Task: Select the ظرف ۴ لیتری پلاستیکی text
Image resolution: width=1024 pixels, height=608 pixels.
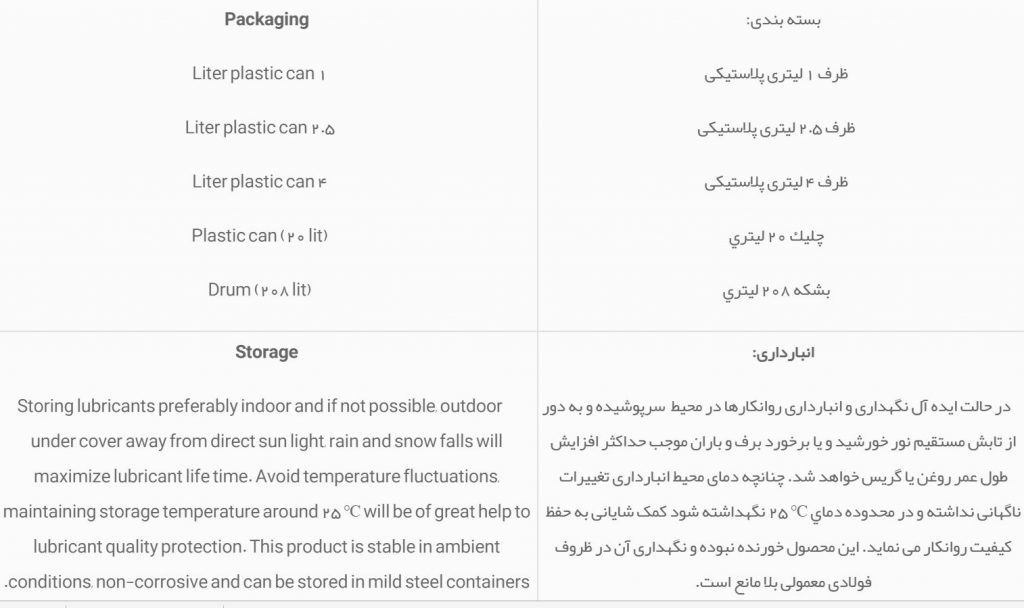Action: coord(776,182)
